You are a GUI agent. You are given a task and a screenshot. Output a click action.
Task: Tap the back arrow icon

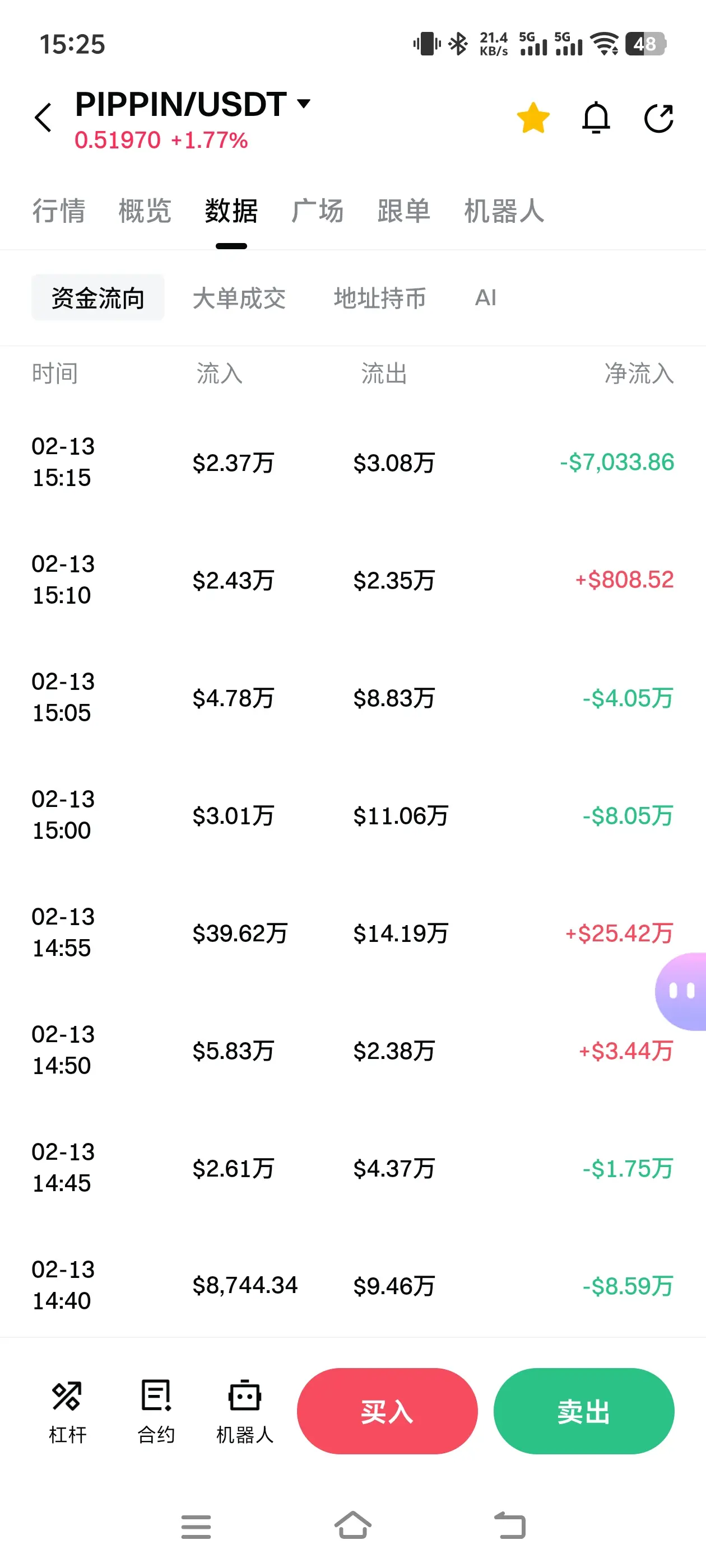tap(44, 118)
